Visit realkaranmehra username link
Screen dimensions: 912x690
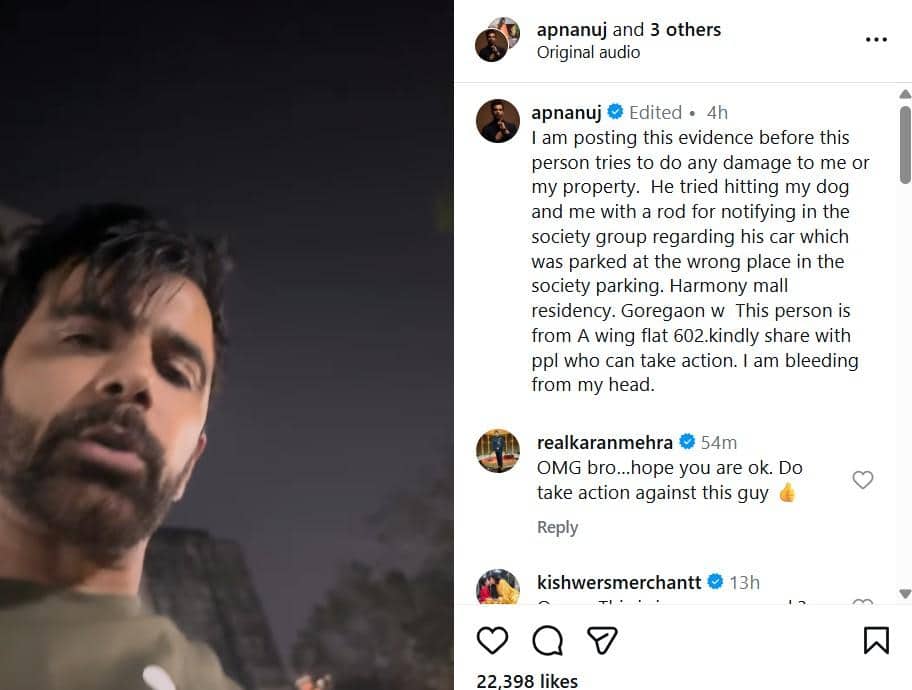(x=604, y=442)
